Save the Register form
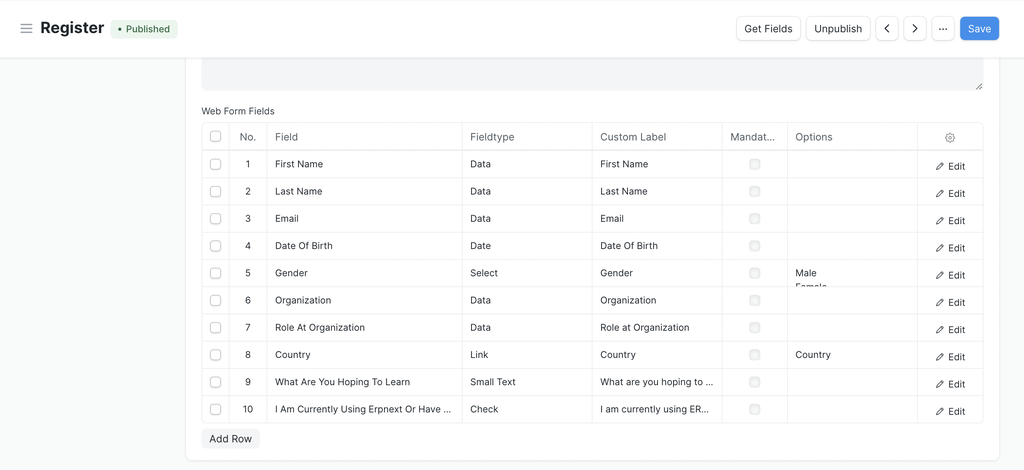Image resolution: width=1024 pixels, height=470 pixels. [x=979, y=29]
